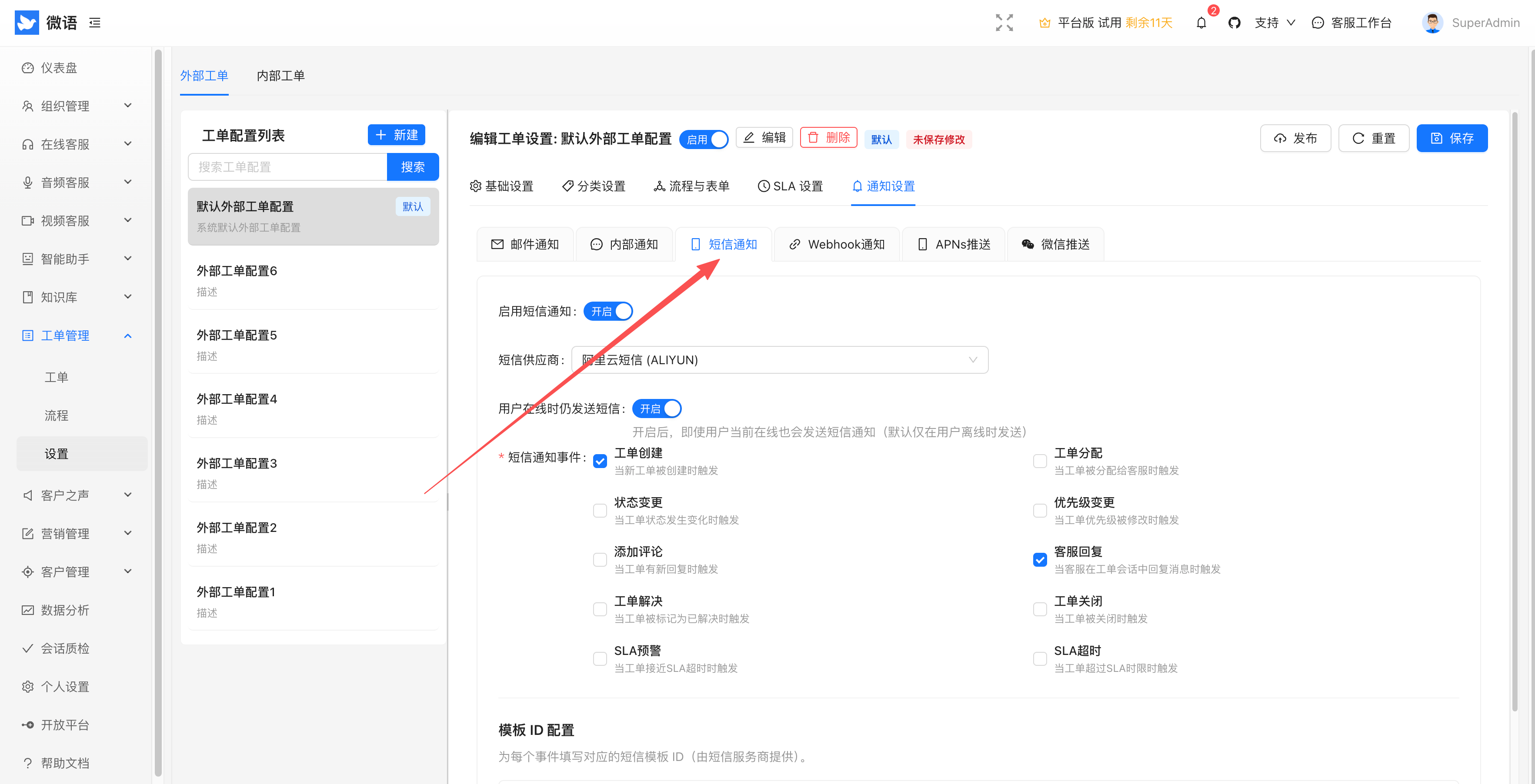Toggle 启用短信通知 switch

click(x=608, y=311)
